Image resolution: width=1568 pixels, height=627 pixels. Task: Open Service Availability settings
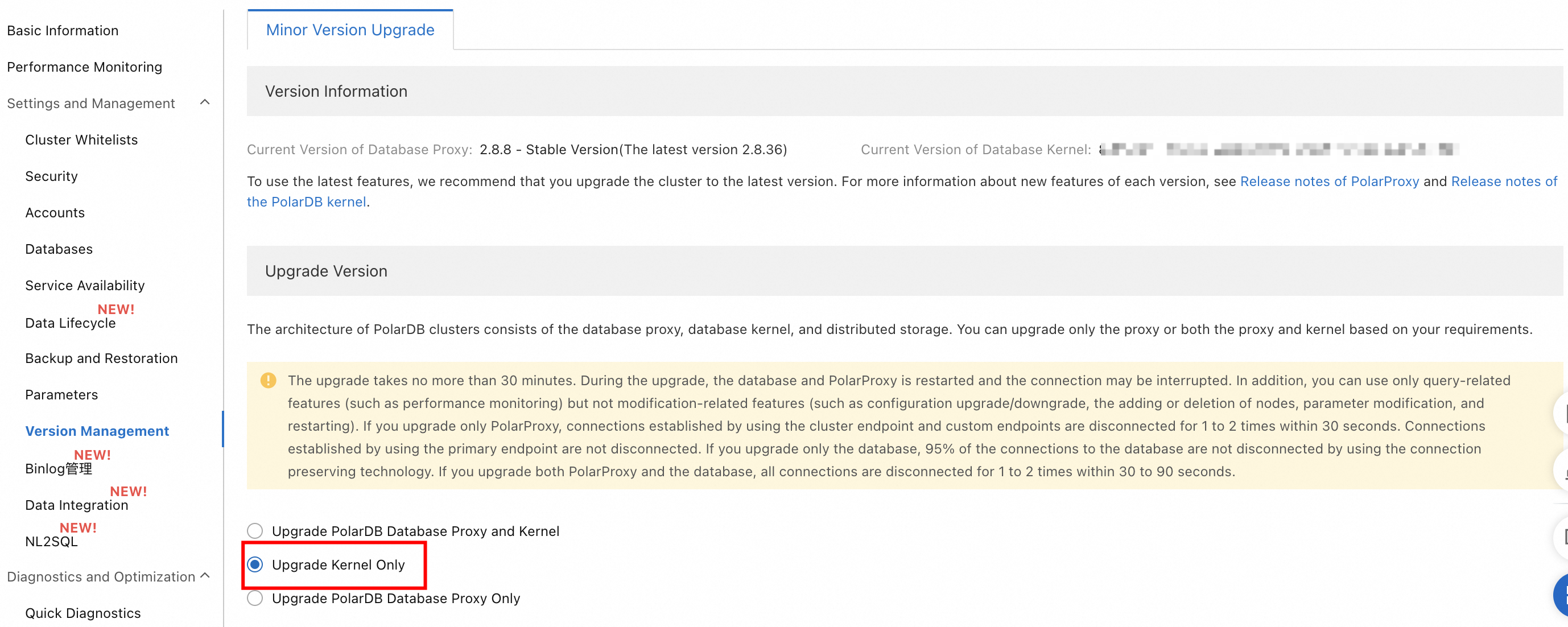click(85, 285)
